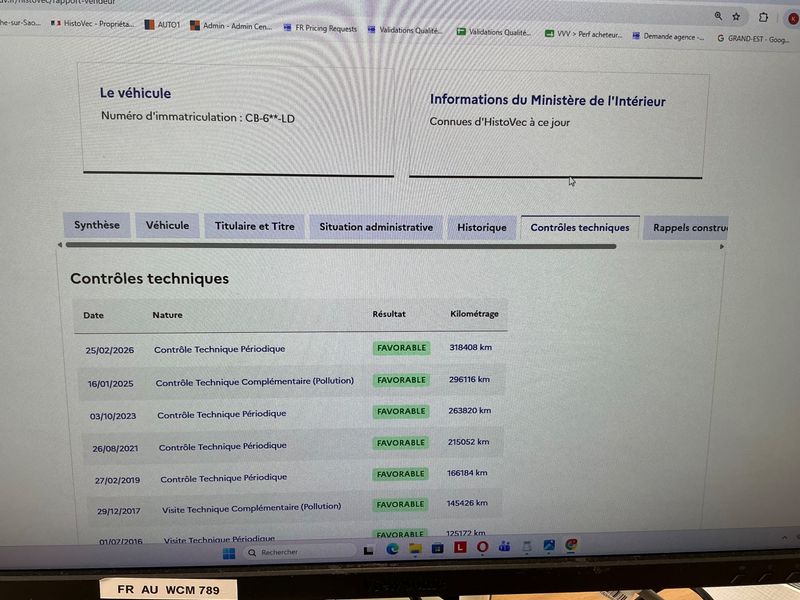Bookmark this page with the star icon
The image size is (800, 600).
[736, 16]
